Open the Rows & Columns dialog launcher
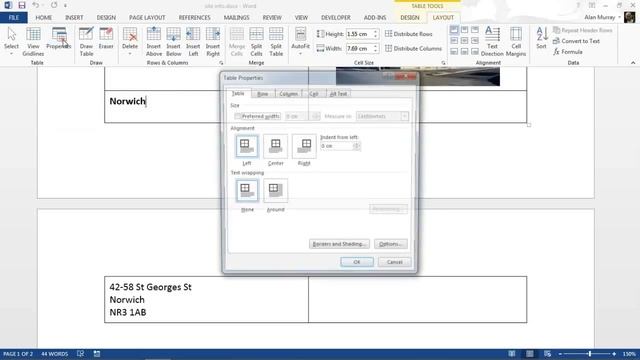The width and height of the screenshot is (640, 360). click(221, 63)
